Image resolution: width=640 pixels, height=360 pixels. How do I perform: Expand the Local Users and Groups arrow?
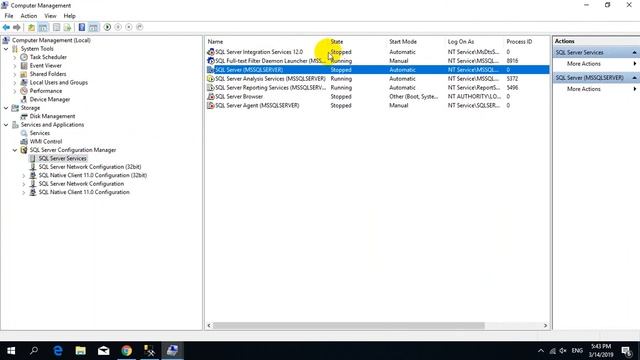[x=15, y=83]
